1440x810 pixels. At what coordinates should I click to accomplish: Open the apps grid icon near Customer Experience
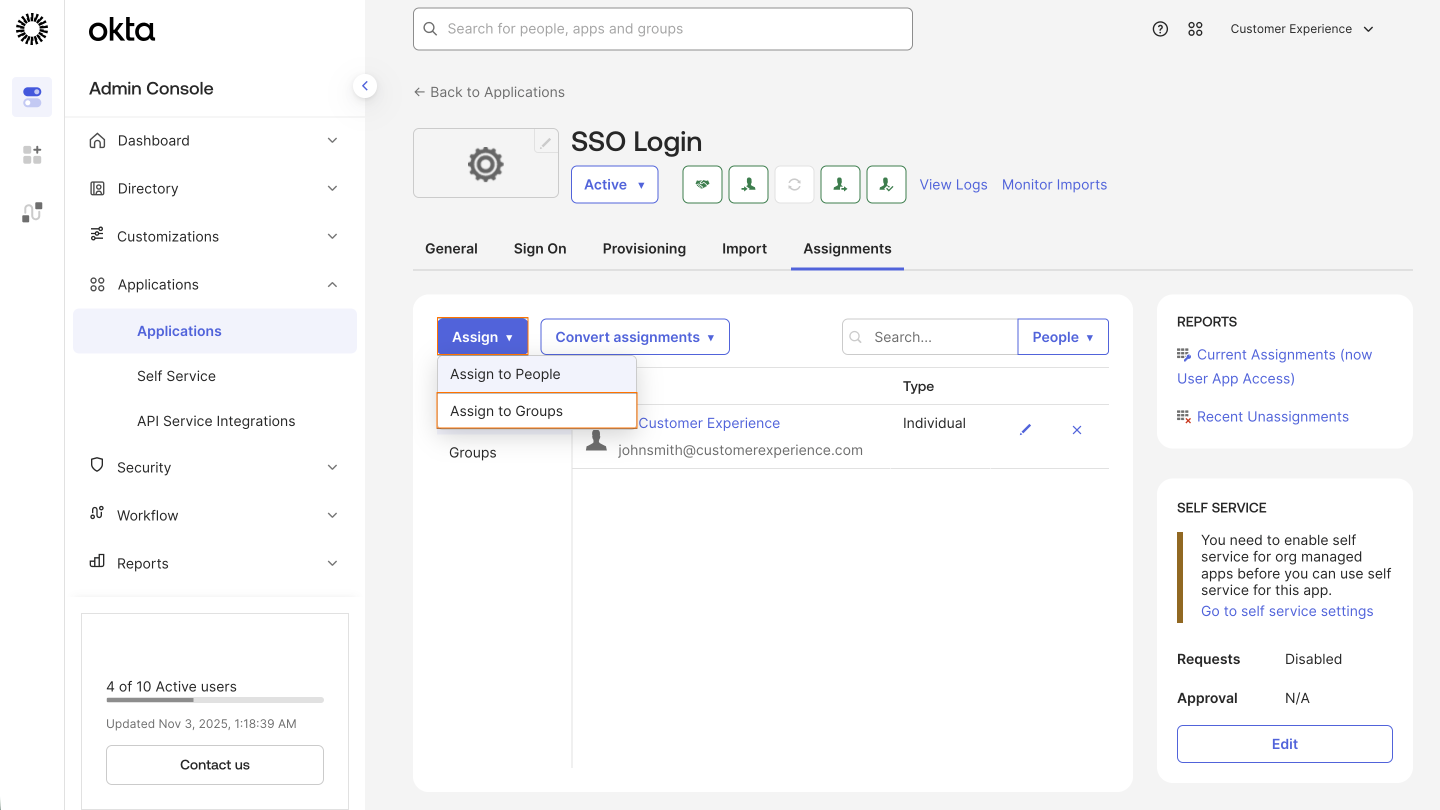click(x=1195, y=28)
